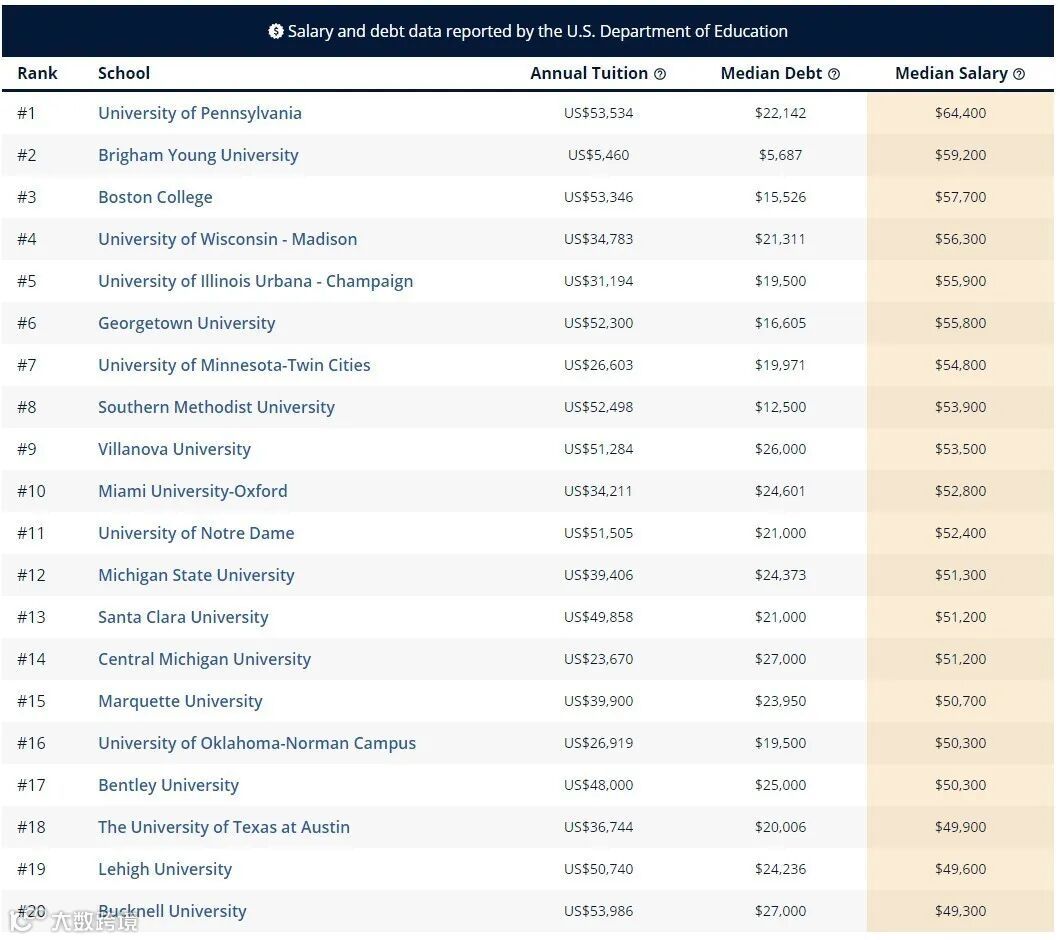Visit University of Notre Dame page
Viewport: 1060px width, 940px height.
pos(196,532)
